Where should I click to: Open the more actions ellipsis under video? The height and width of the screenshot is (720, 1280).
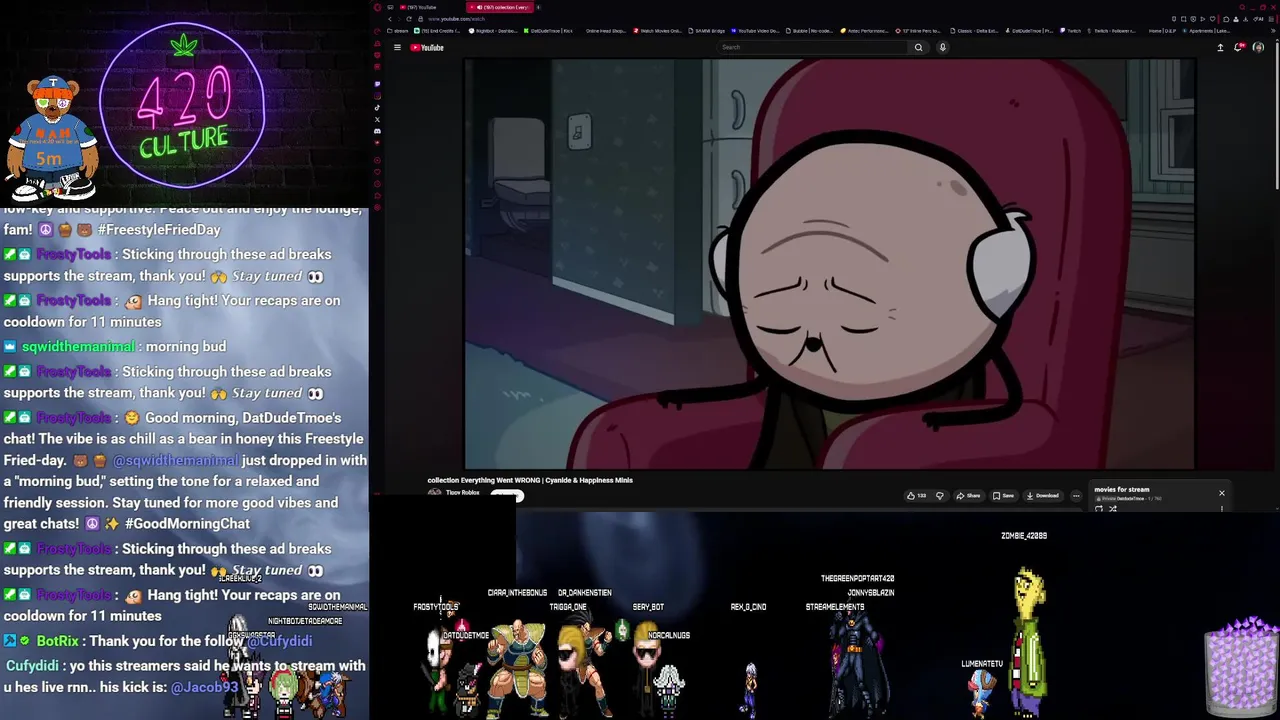click(1076, 496)
